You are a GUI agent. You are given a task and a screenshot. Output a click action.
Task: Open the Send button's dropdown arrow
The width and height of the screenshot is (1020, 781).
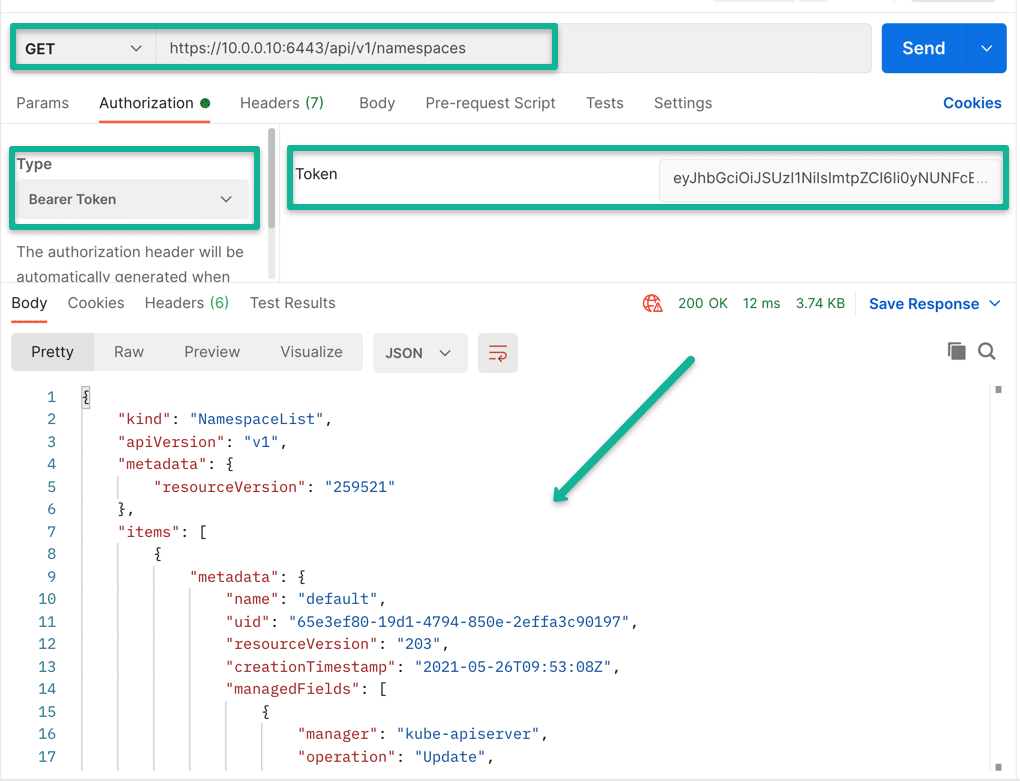click(986, 47)
